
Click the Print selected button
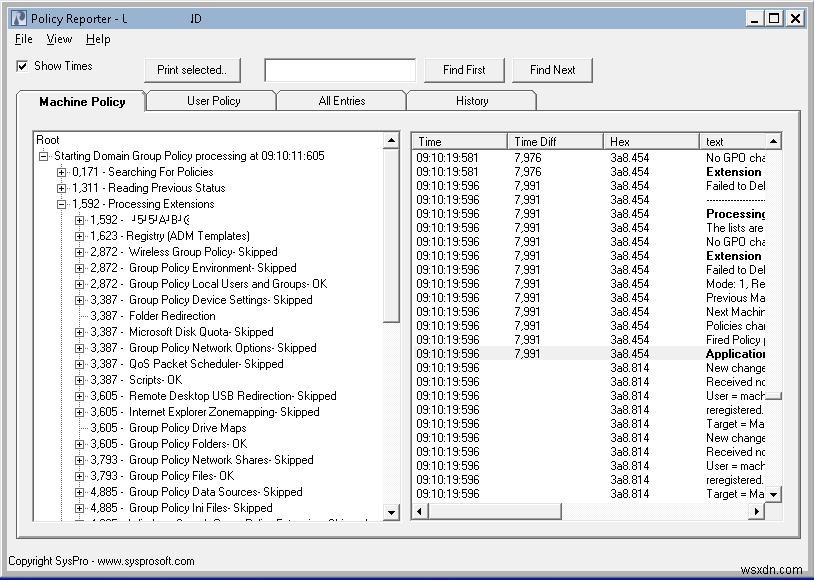pos(192,69)
